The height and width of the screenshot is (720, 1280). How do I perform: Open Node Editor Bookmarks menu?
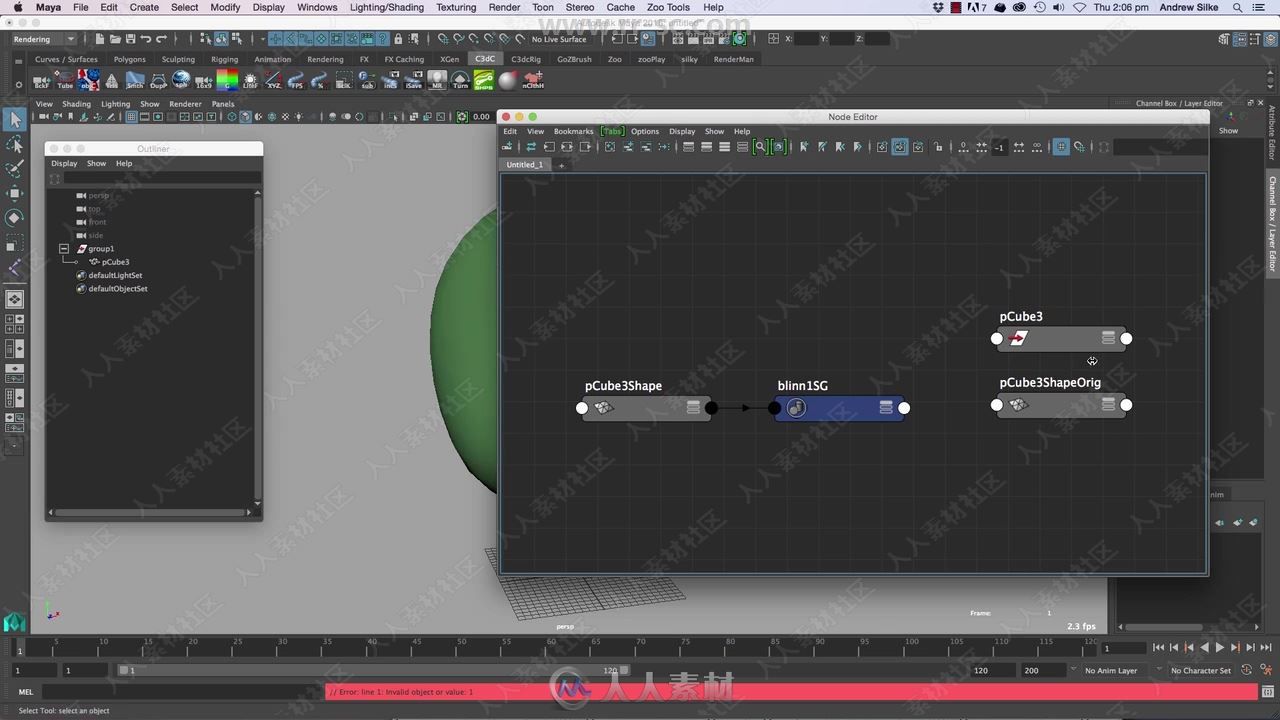(x=574, y=131)
